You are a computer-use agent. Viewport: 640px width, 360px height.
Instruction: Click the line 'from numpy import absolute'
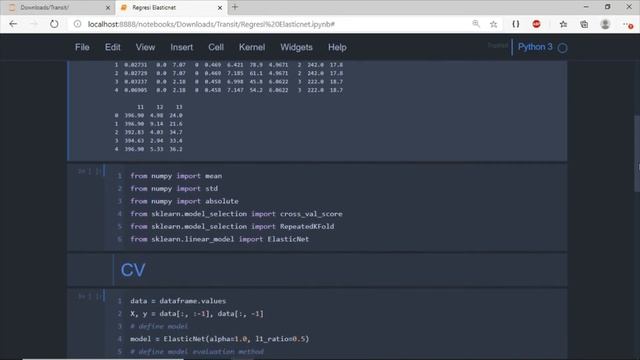pyautogui.click(x=184, y=201)
